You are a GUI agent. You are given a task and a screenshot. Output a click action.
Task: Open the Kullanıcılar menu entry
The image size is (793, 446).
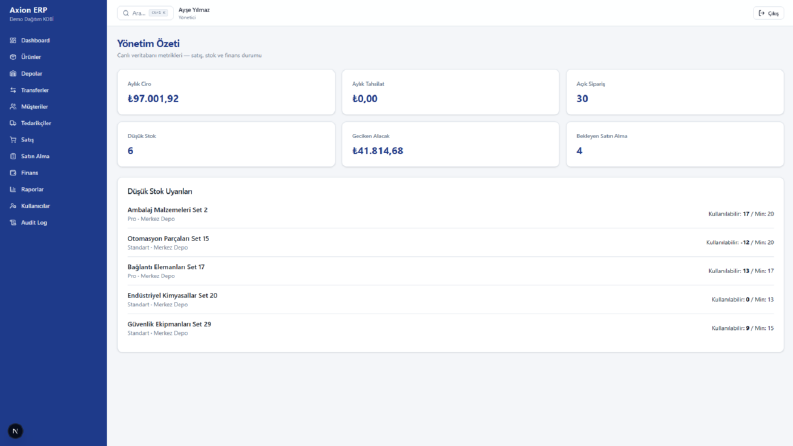[53, 206]
